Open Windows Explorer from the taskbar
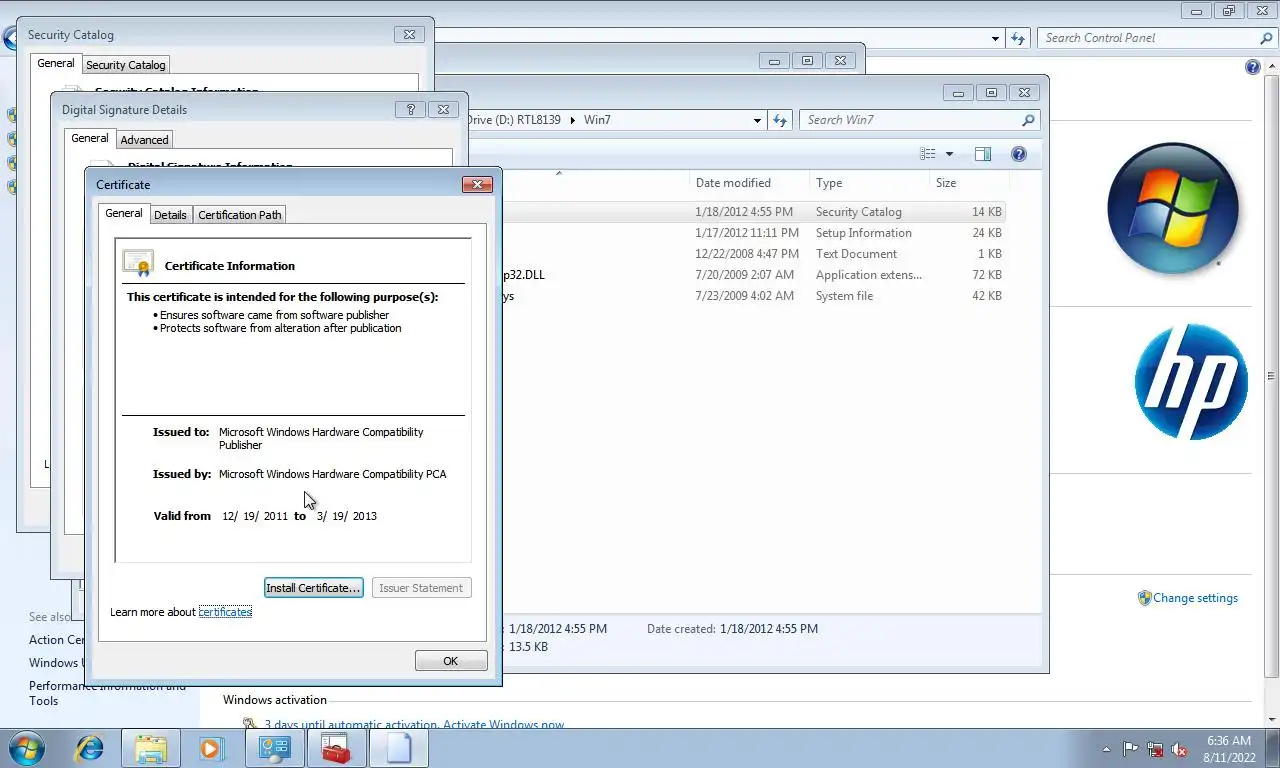1280x768 pixels. [150, 748]
